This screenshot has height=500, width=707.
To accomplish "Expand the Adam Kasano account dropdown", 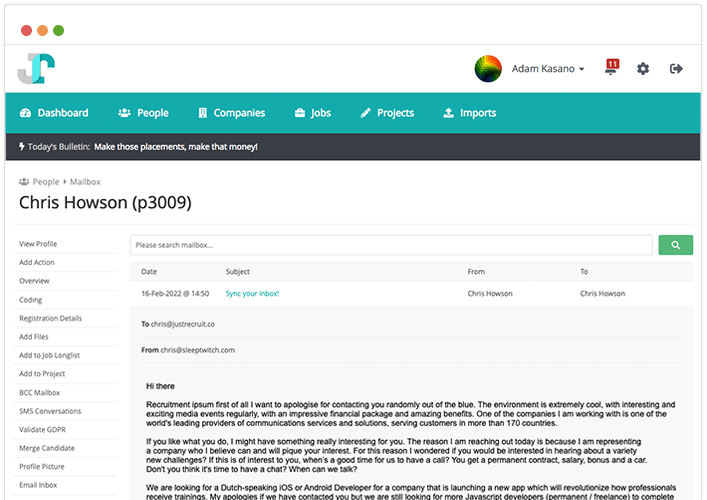I will (548, 69).
